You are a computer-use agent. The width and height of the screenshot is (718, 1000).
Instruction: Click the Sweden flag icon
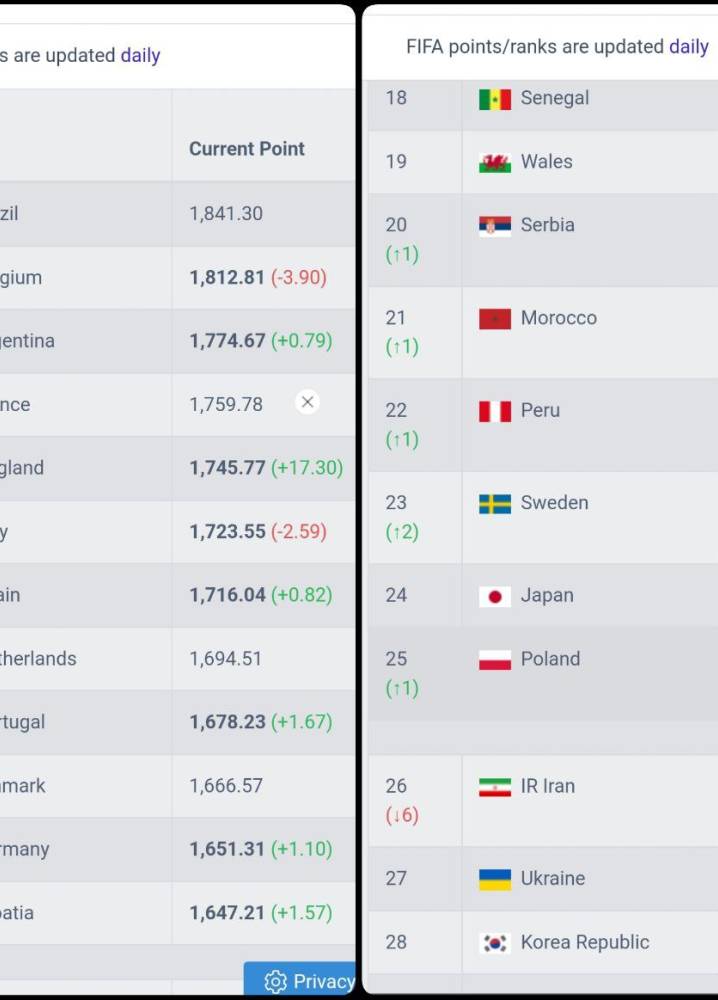pos(495,504)
